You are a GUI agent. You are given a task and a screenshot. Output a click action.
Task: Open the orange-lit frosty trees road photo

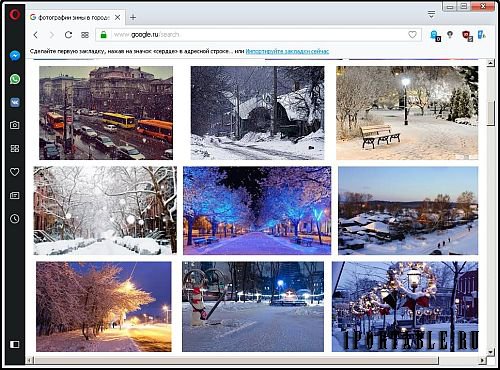coord(104,307)
